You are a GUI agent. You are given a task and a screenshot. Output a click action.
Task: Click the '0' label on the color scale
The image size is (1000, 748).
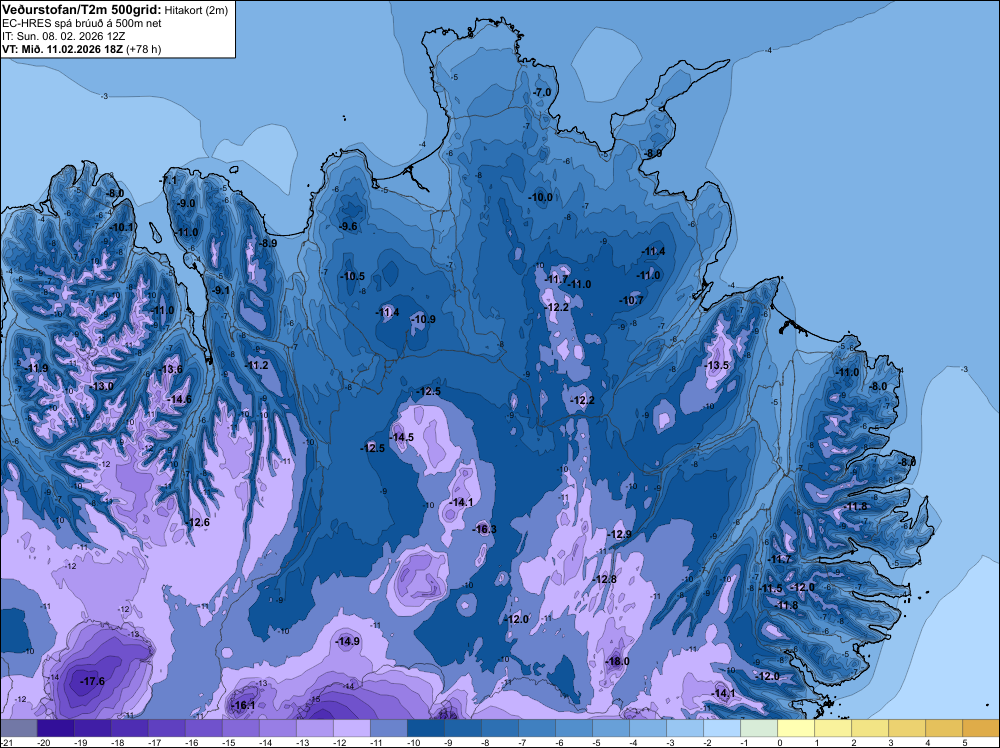tap(780, 743)
